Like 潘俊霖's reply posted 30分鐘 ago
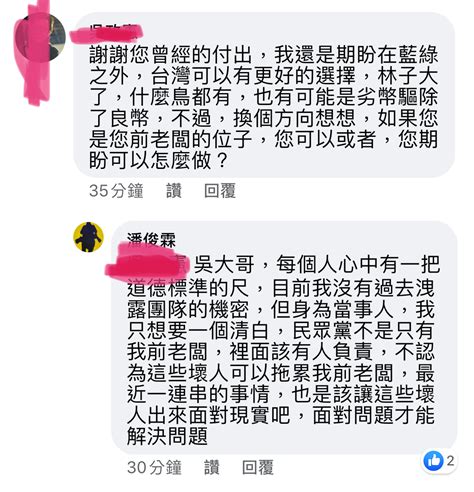This screenshot has width=474, height=492. (212, 467)
